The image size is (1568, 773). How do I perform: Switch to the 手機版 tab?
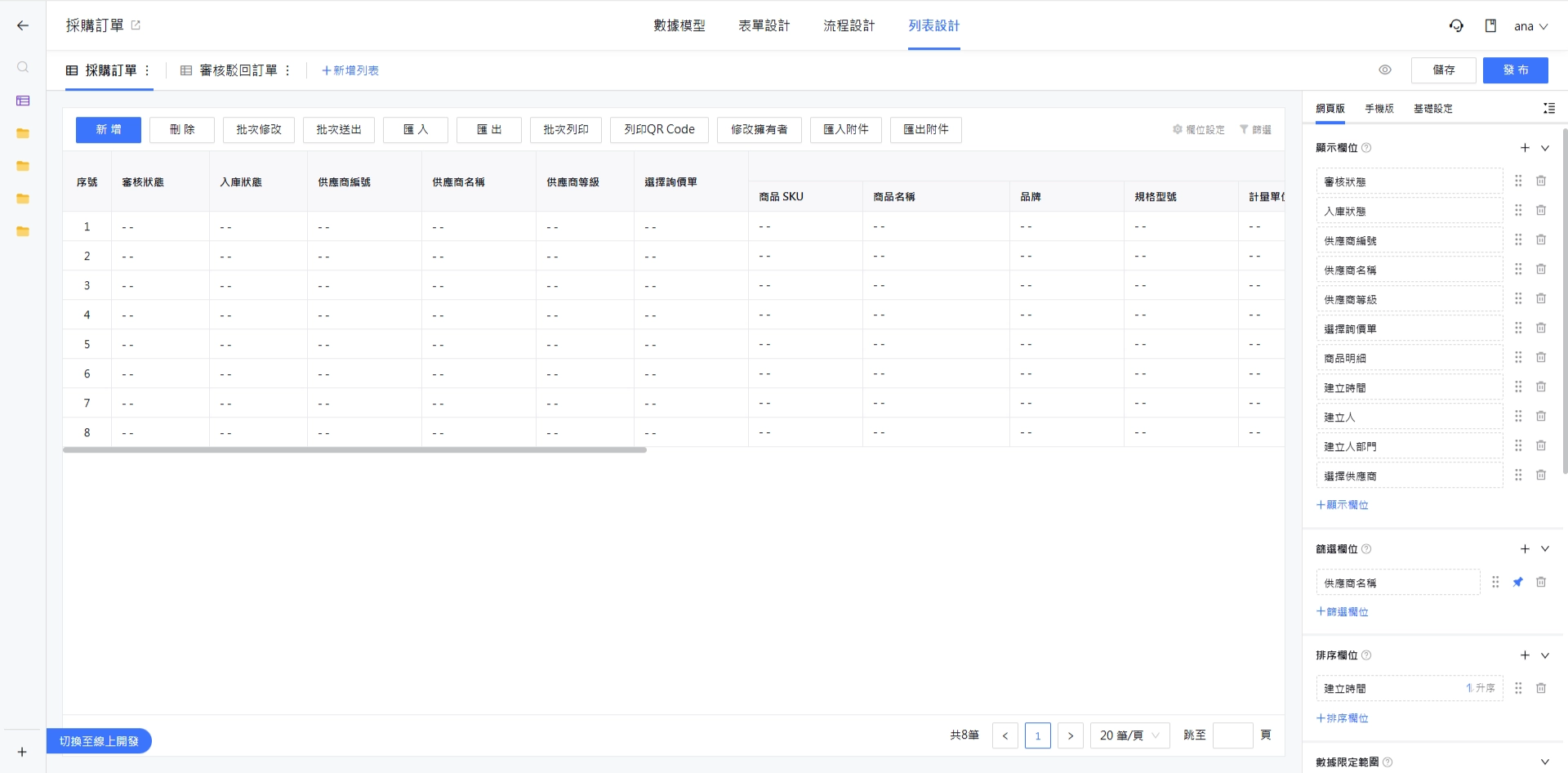tap(1379, 108)
